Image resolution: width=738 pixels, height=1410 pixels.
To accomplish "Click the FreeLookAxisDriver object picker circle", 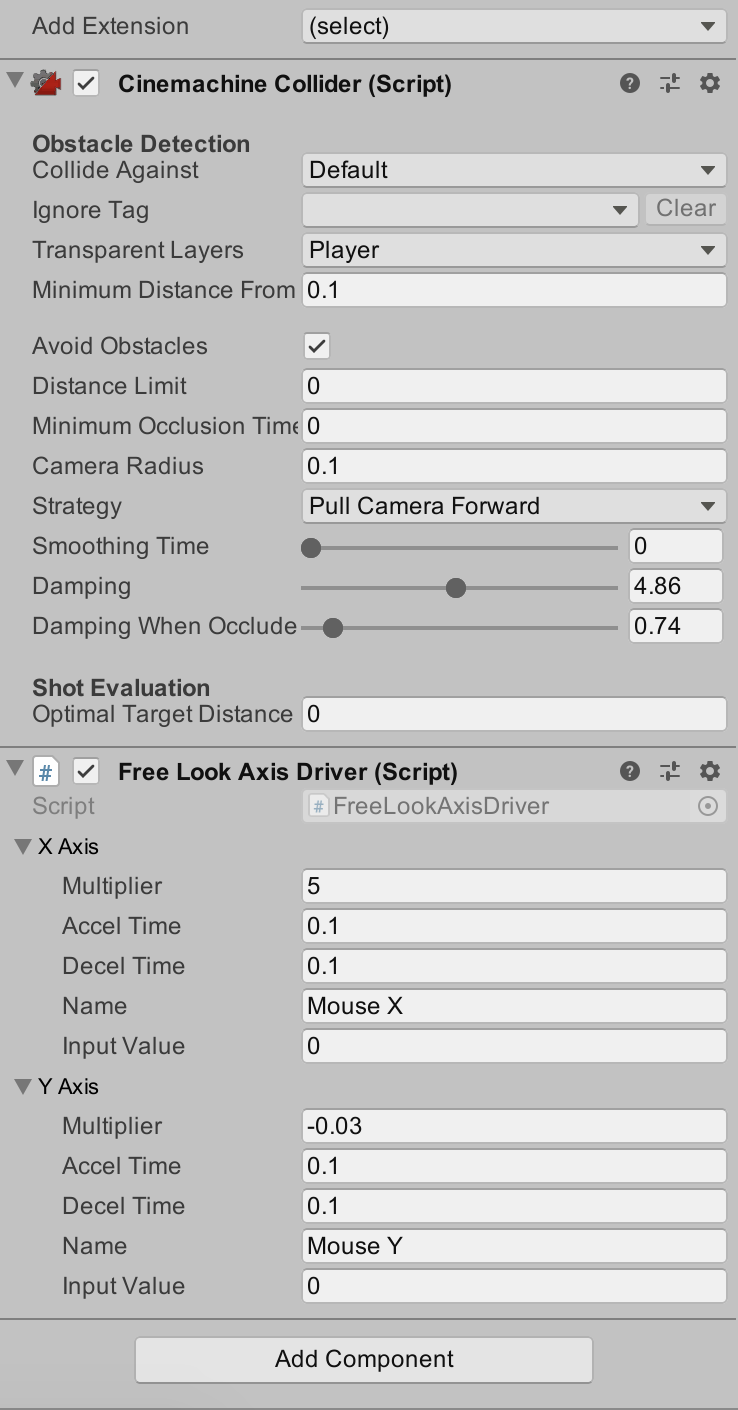I will pyautogui.click(x=708, y=806).
